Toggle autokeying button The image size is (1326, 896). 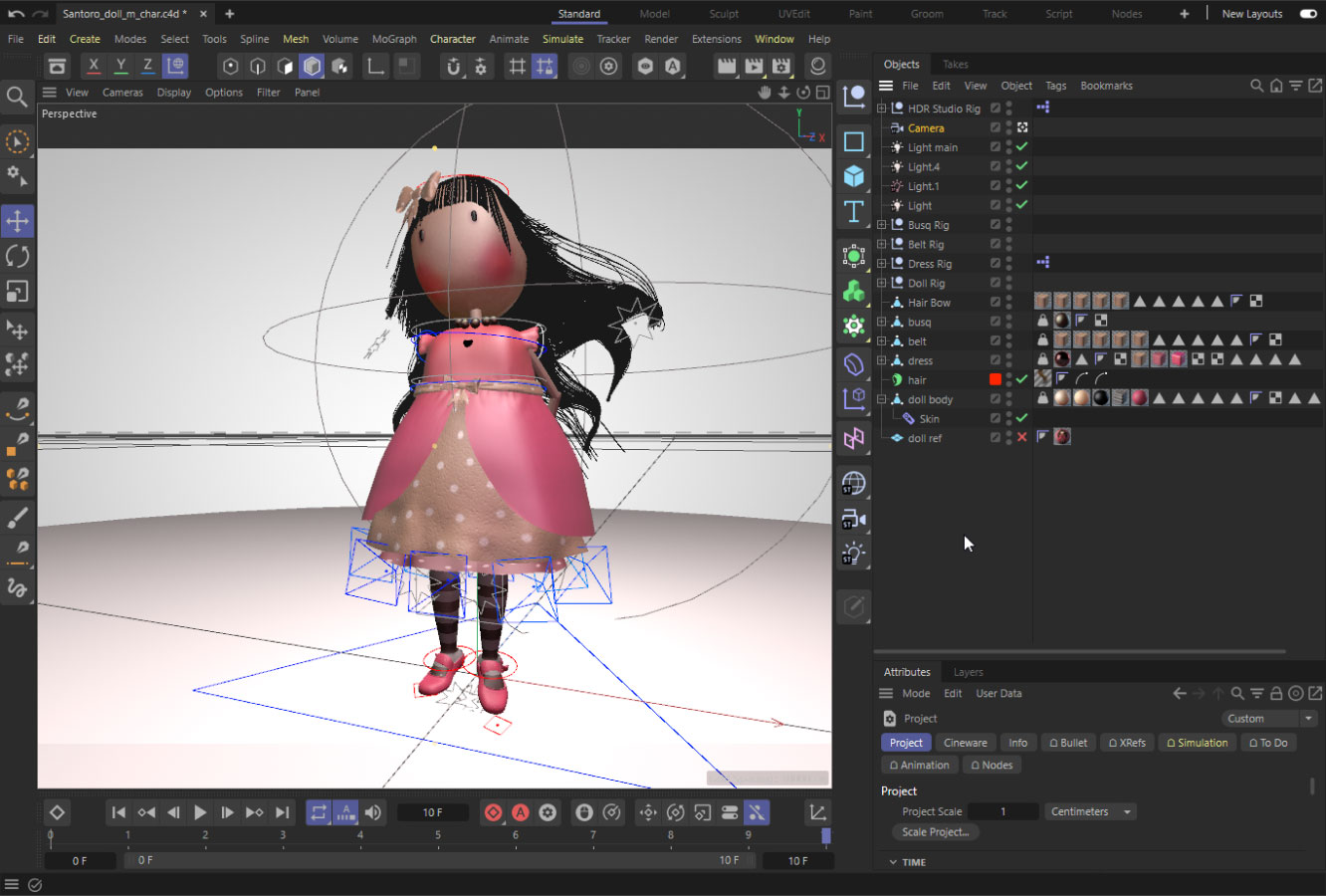click(520, 812)
